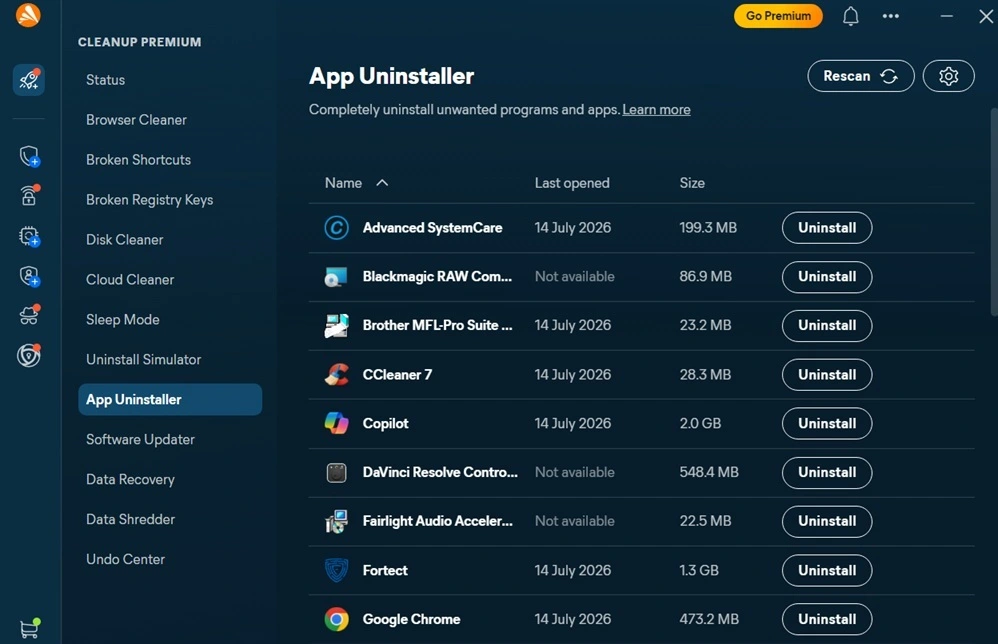998x644 pixels.
Task: Open Data Shredder section
Action: pyautogui.click(x=130, y=519)
